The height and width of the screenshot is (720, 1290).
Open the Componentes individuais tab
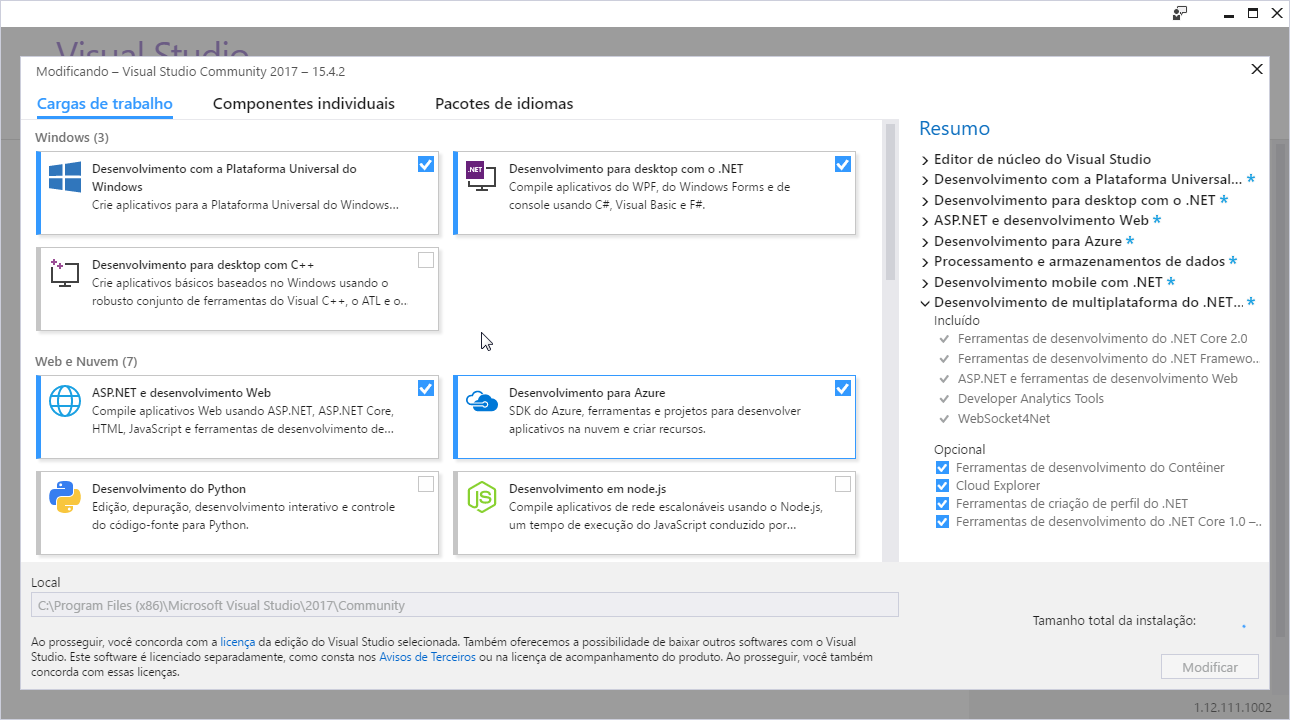pyautogui.click(x=304, y=104)
